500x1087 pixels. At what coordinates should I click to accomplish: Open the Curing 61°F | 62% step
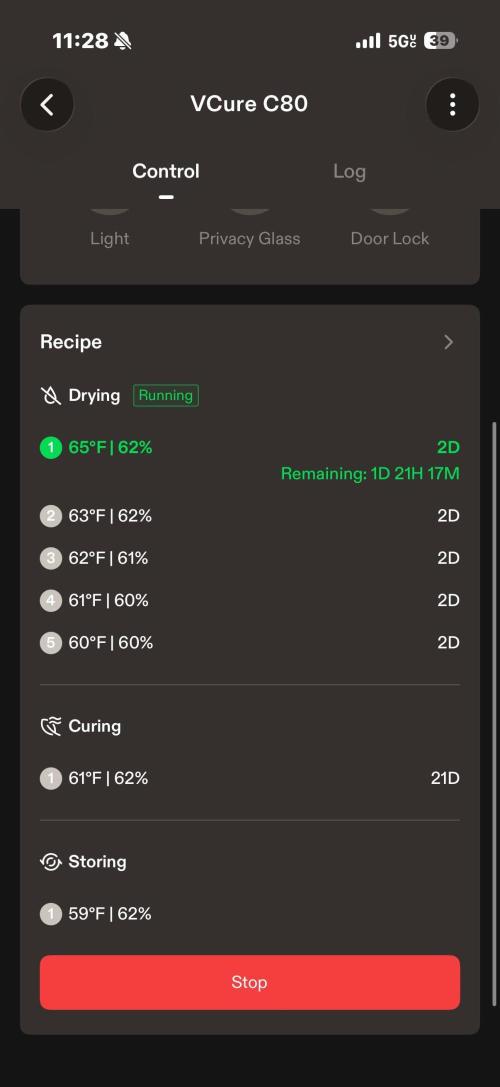[250, 779]
